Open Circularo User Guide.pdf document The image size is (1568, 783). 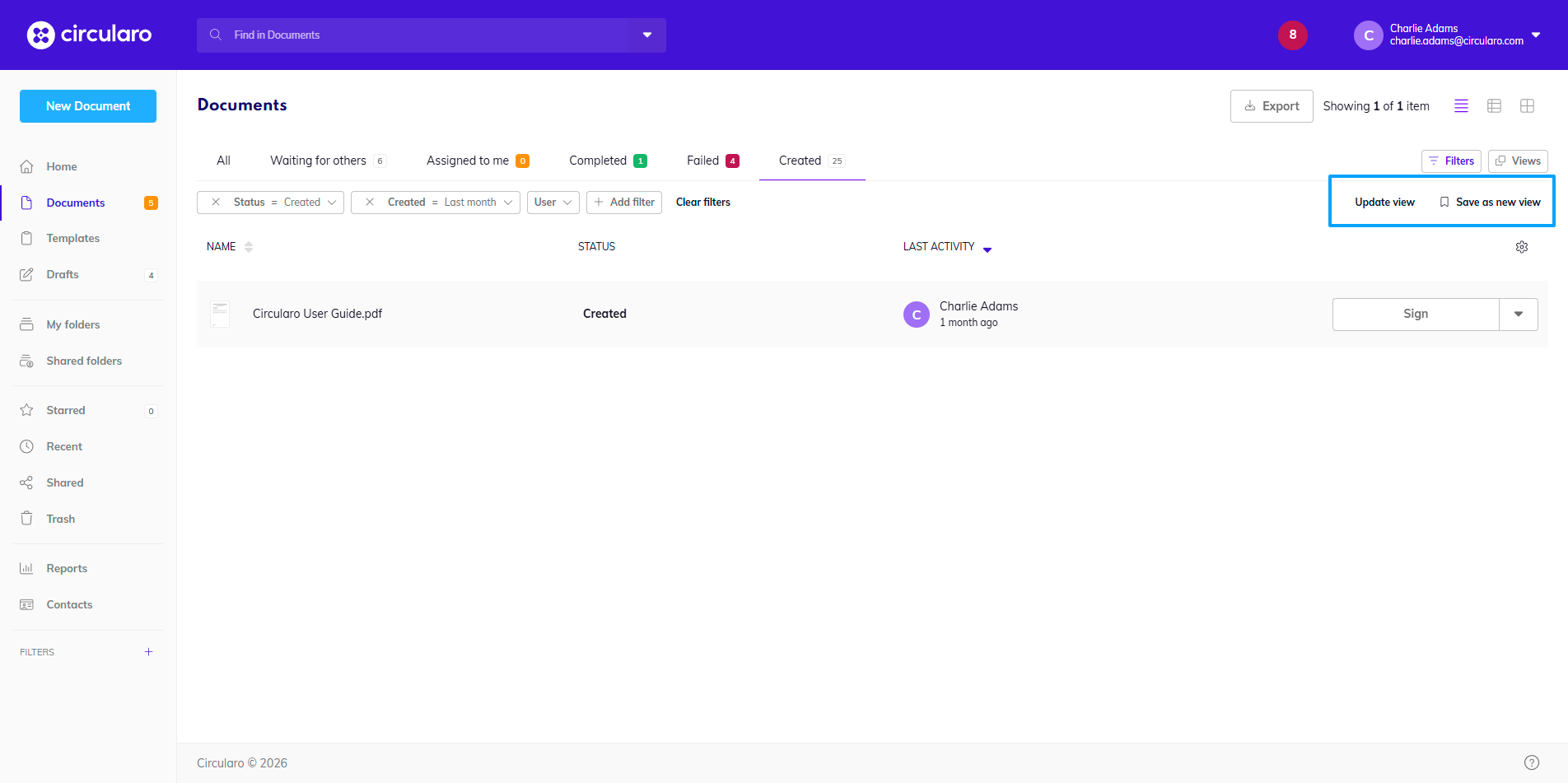317,314
